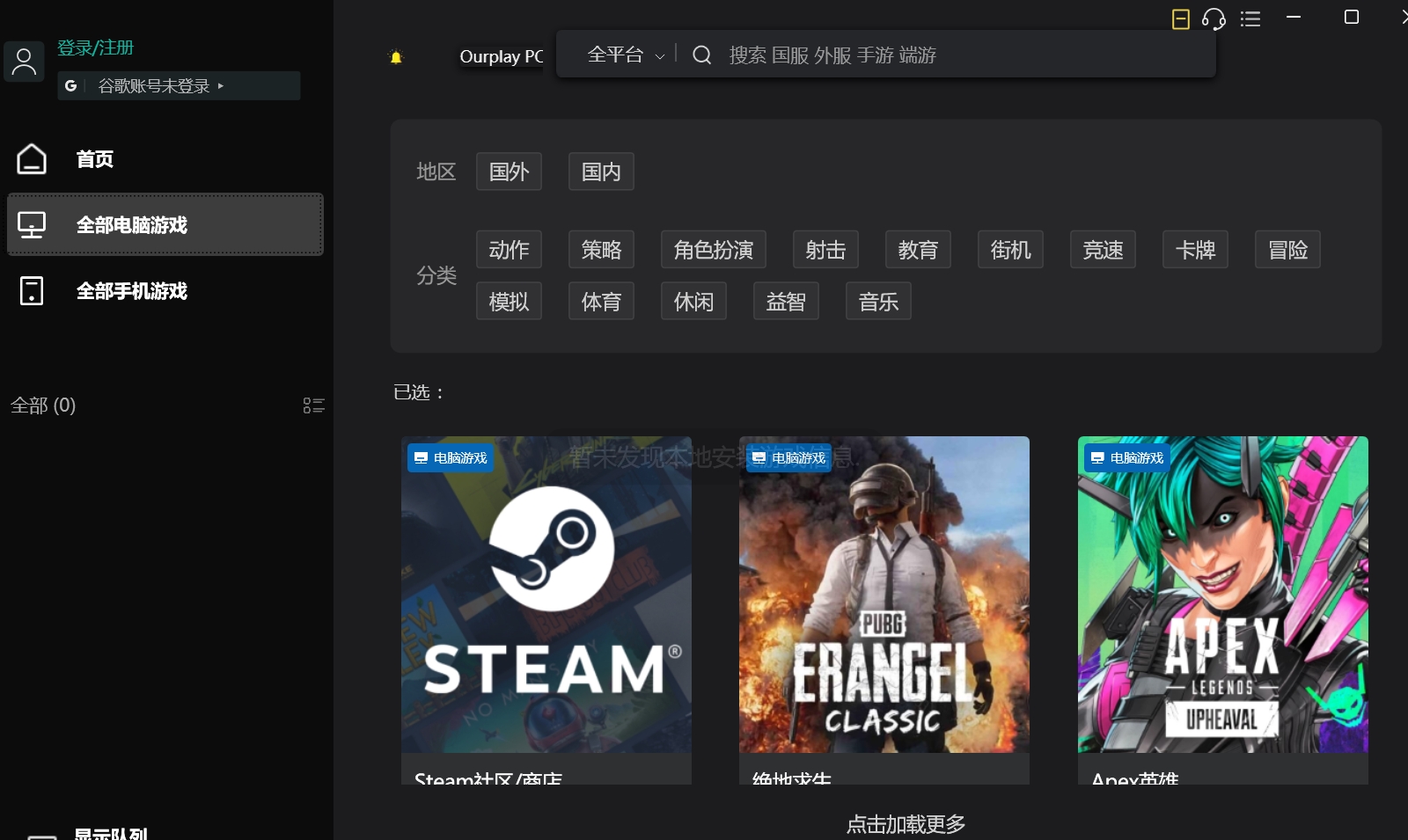Click 电脑游戏 badge on Apex card
The image size is (1408, 840).
[1127, 458]
